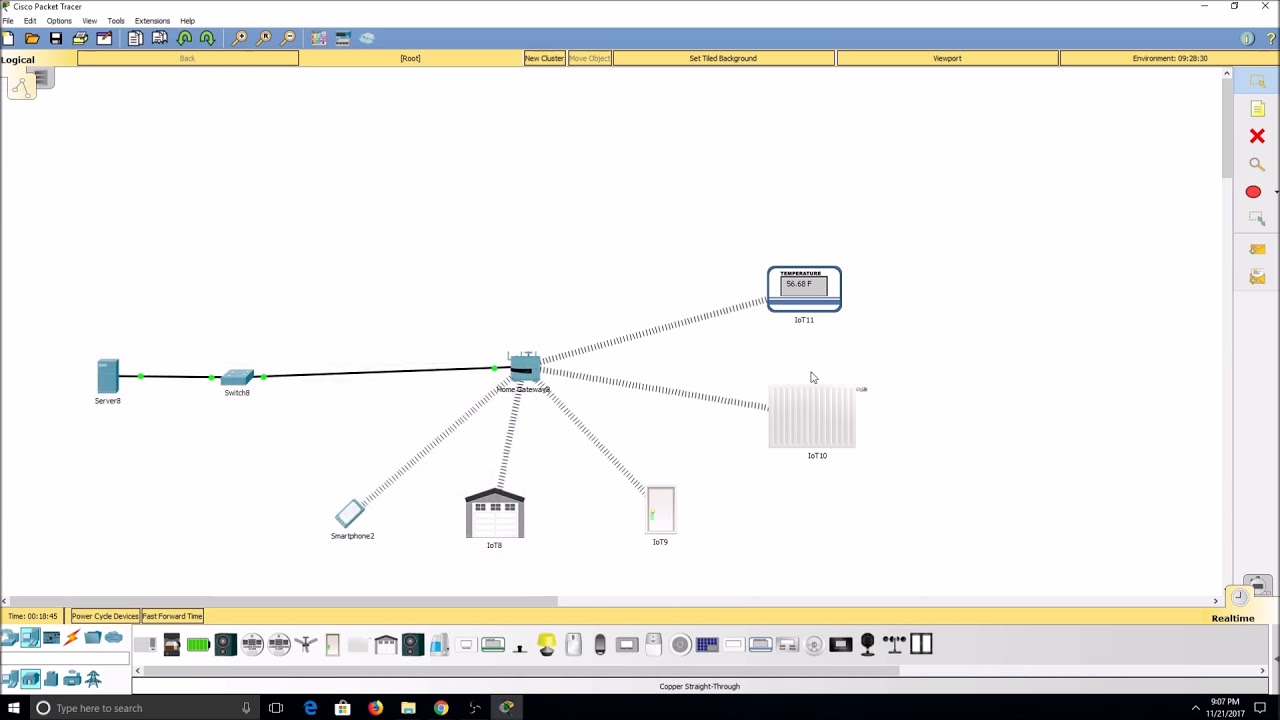Choose the yellow lamp IoT device
The height and width of the screenshot is (720, 1280).
click(546, 645)
